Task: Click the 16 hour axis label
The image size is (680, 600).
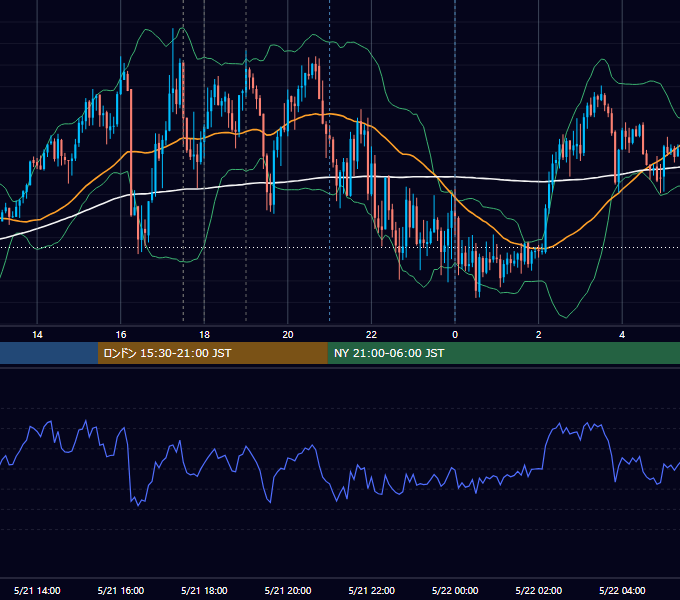Action: click(121, 335)
